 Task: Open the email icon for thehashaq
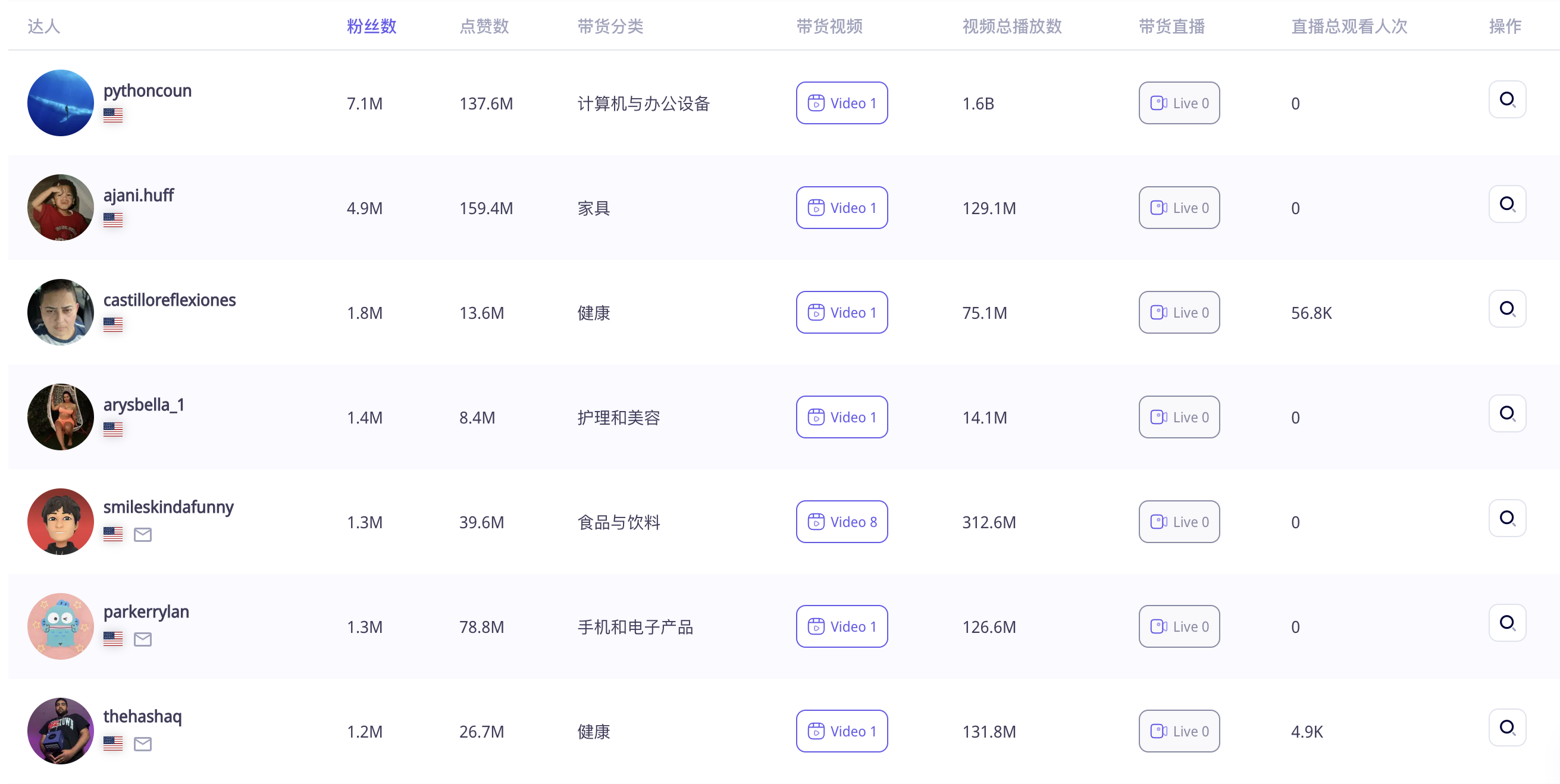[143, 744]
